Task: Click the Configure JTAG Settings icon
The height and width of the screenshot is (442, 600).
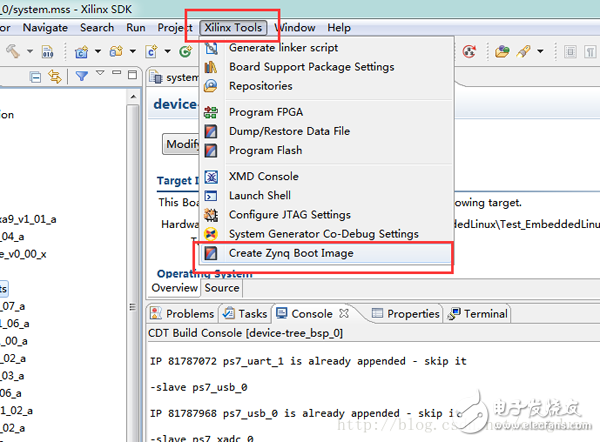Action: click(x=211, y=214)
